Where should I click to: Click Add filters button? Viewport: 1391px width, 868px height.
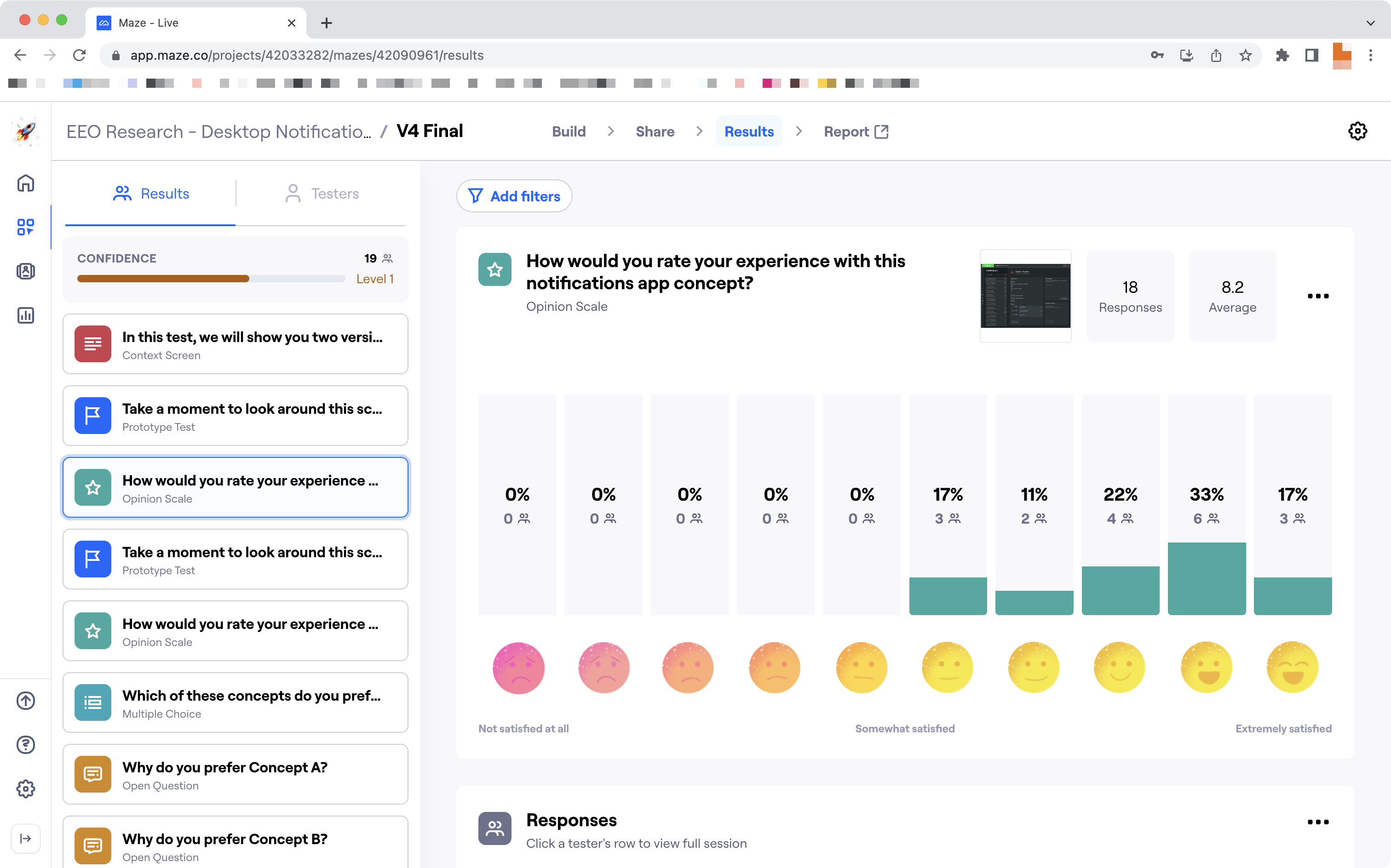(514, 196)
